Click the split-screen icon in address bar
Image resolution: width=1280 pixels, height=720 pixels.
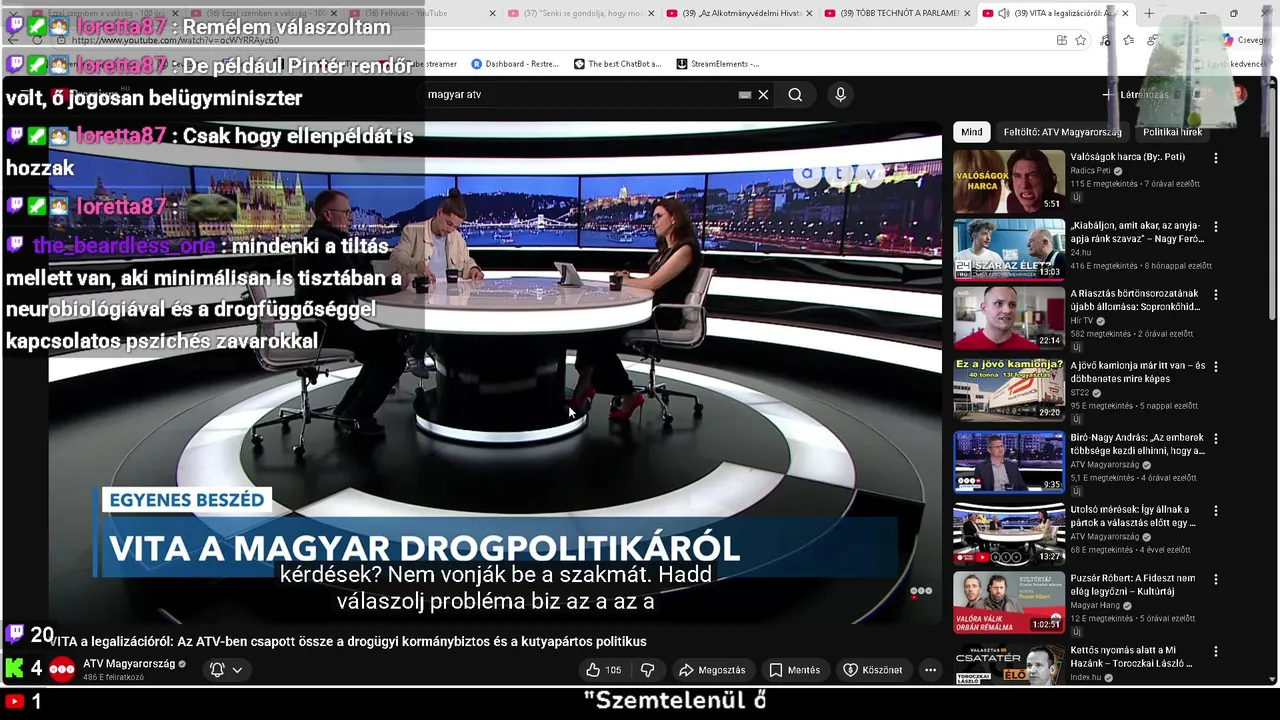click(x=1061, y=40)
